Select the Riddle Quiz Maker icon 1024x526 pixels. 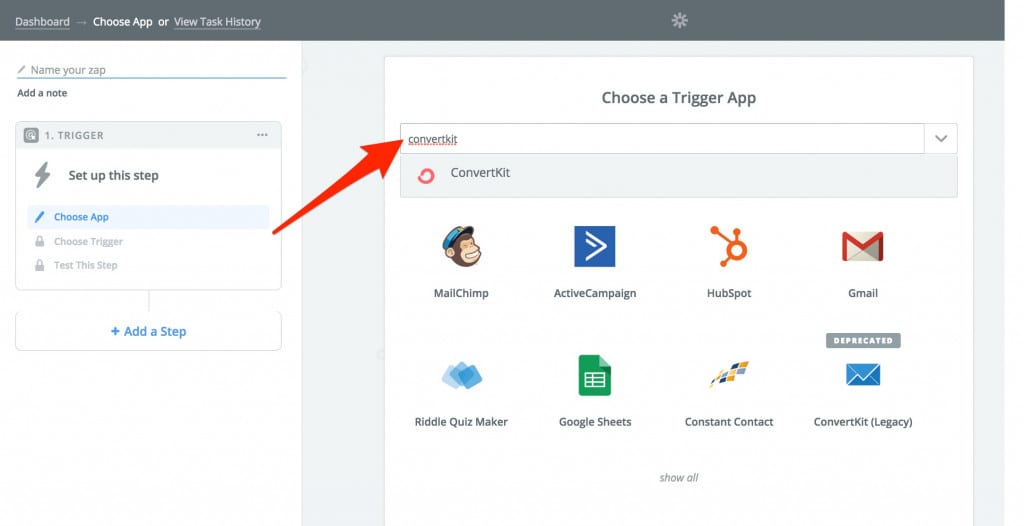point(462,376)
